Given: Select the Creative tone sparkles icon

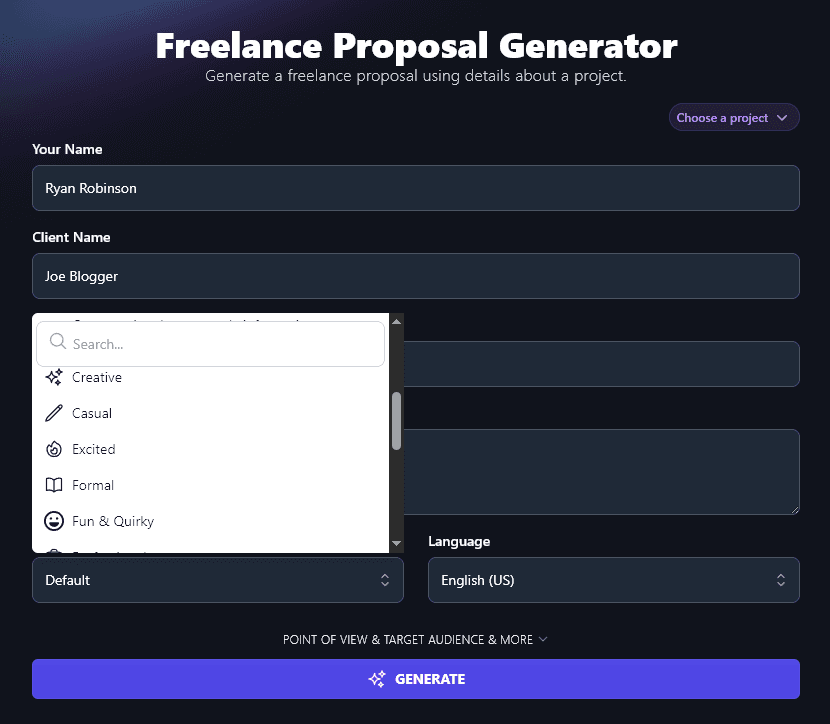Looking at the screenshot, I should (55, 377).
